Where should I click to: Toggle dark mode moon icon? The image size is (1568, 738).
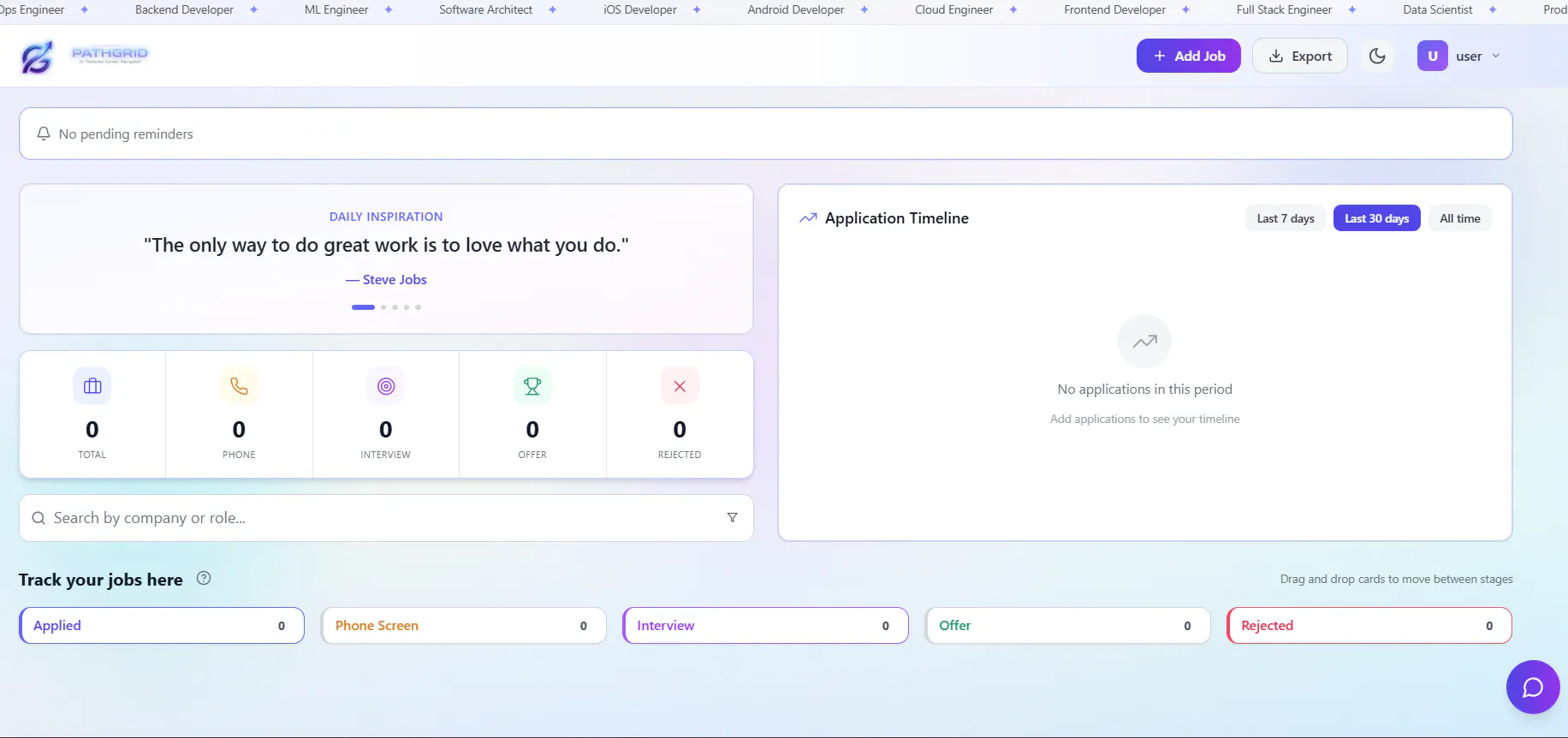click(x=1376, y=56)
